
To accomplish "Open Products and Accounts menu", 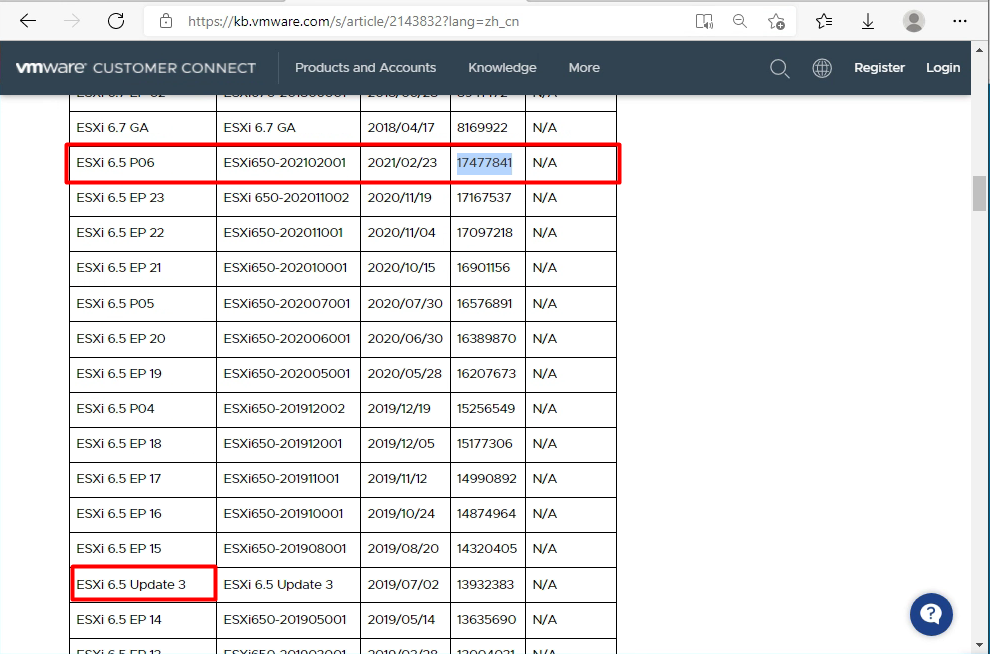I will pos(366,68).
